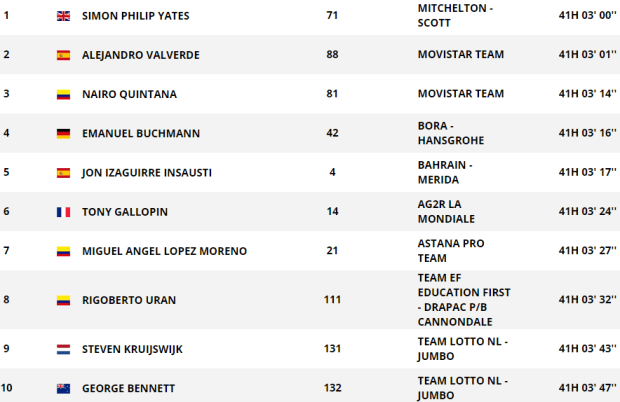Image resolution: width=620 pixels, height=402 pixels.
Task: Click the Dutch flag beside Steven Kruijswijk
Action: tap(64, 349)
